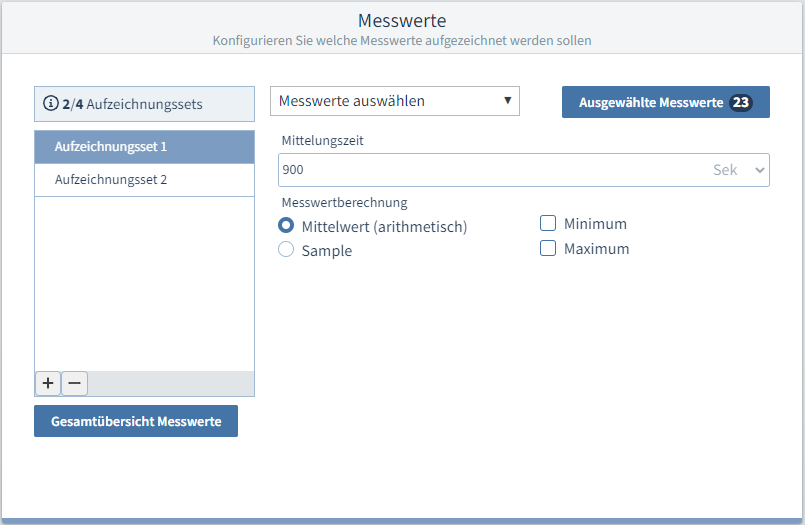Click the 23 count badge
Screen dimensions: 805x525
[x=740, y=103]
